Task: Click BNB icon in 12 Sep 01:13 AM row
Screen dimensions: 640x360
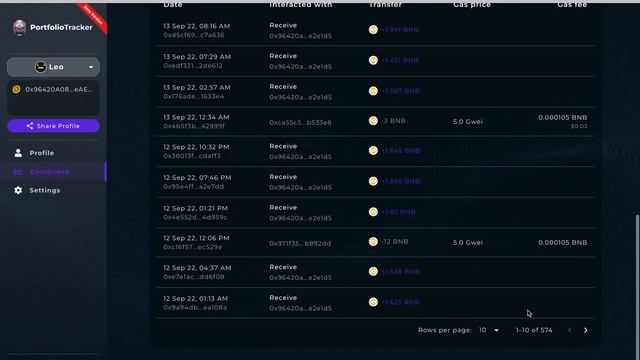Action: [x=373, y=302]
